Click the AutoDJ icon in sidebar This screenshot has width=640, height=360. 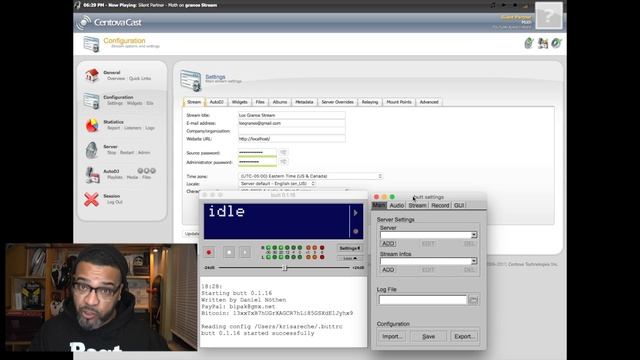(92, 175)
